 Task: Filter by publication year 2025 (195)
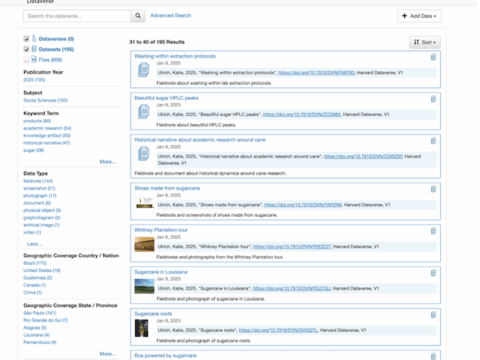(34, 80)
